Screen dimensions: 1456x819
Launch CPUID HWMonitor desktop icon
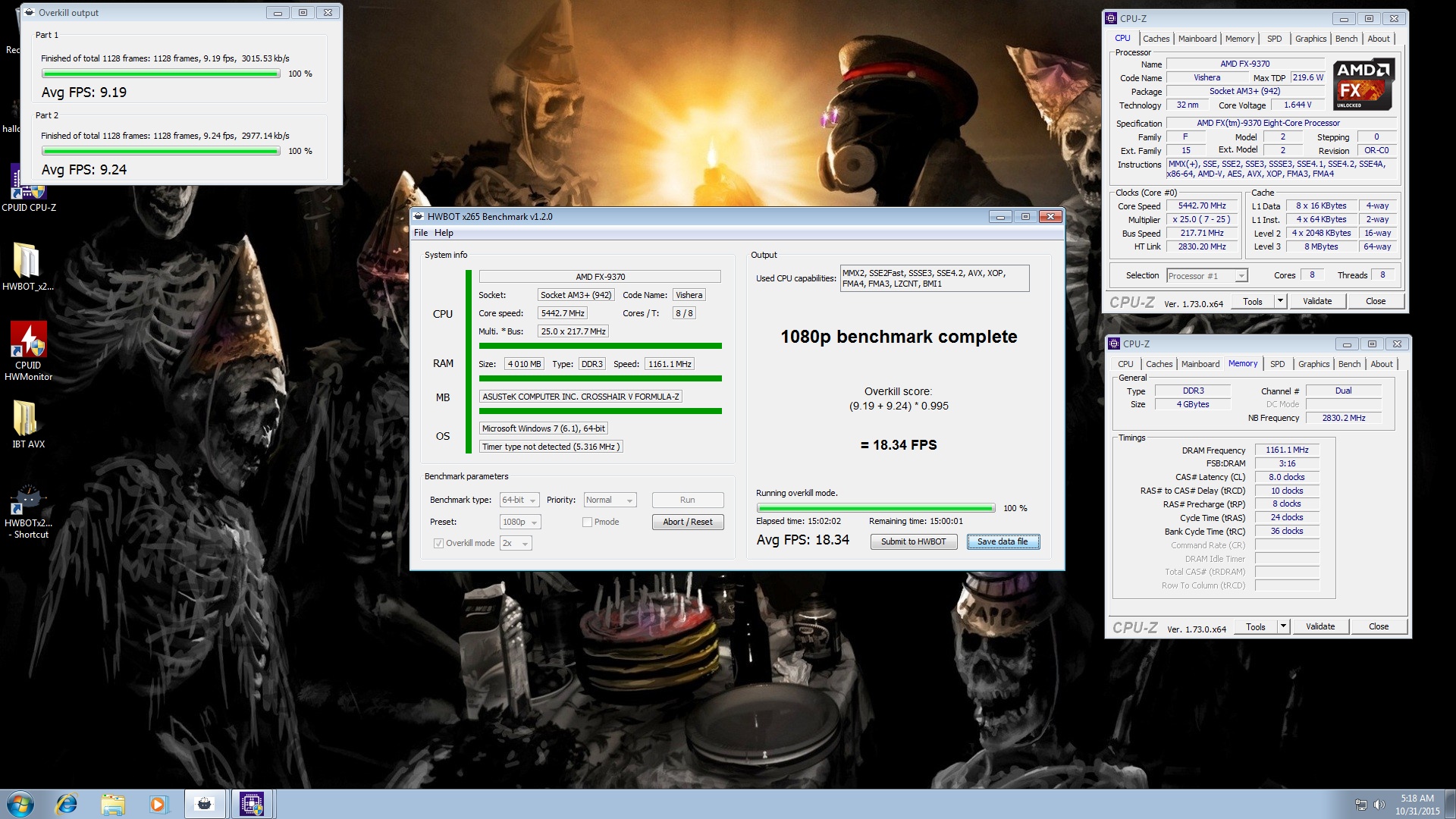pos(28,350)
